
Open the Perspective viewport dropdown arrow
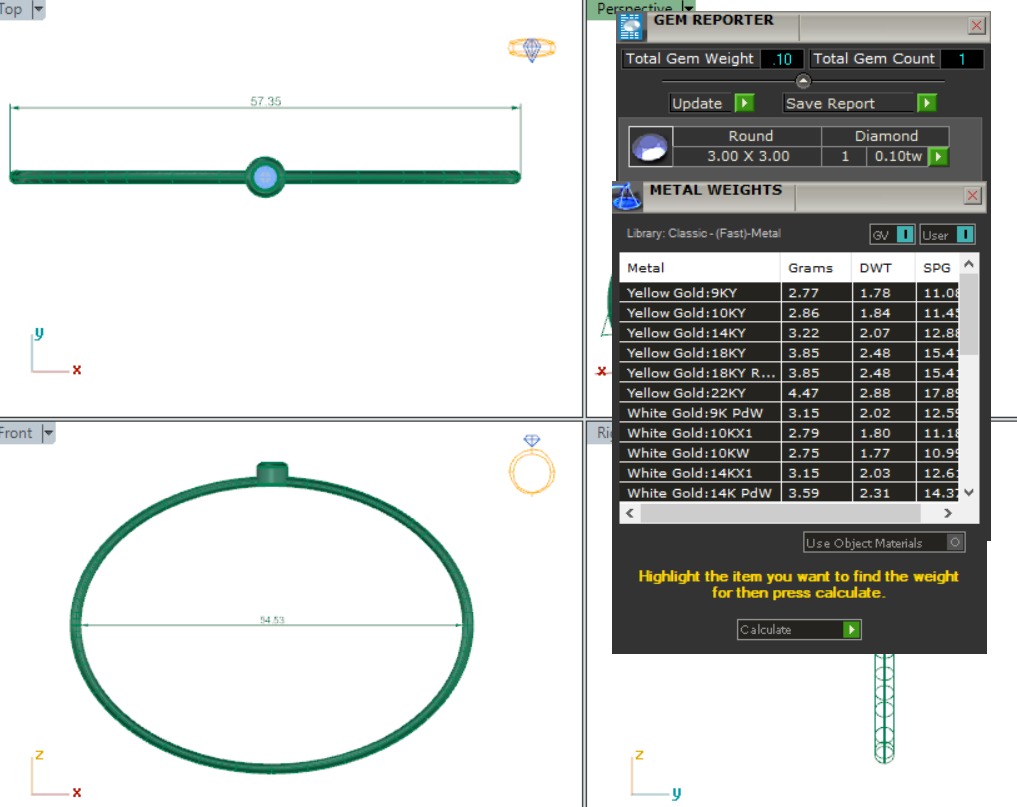click(688, 6)
